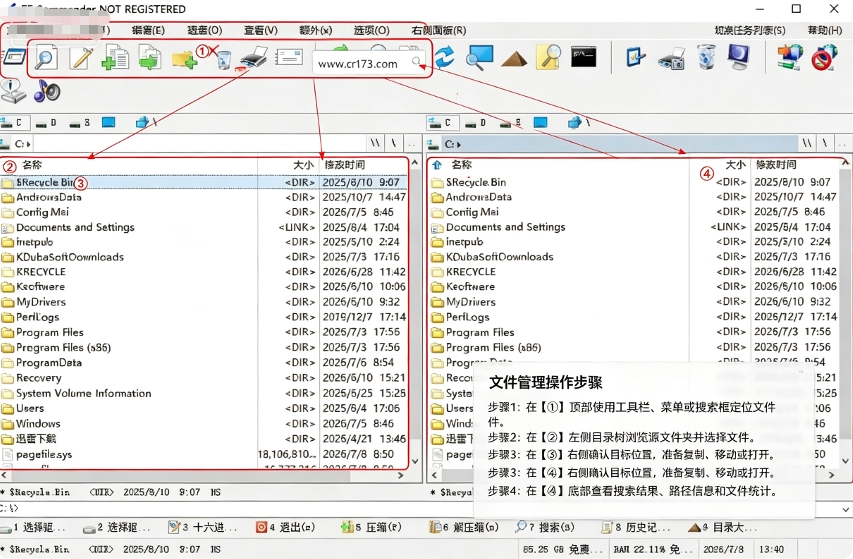
Task: Click the toolbar recycle bin icon
Action: tap(706, 57)
